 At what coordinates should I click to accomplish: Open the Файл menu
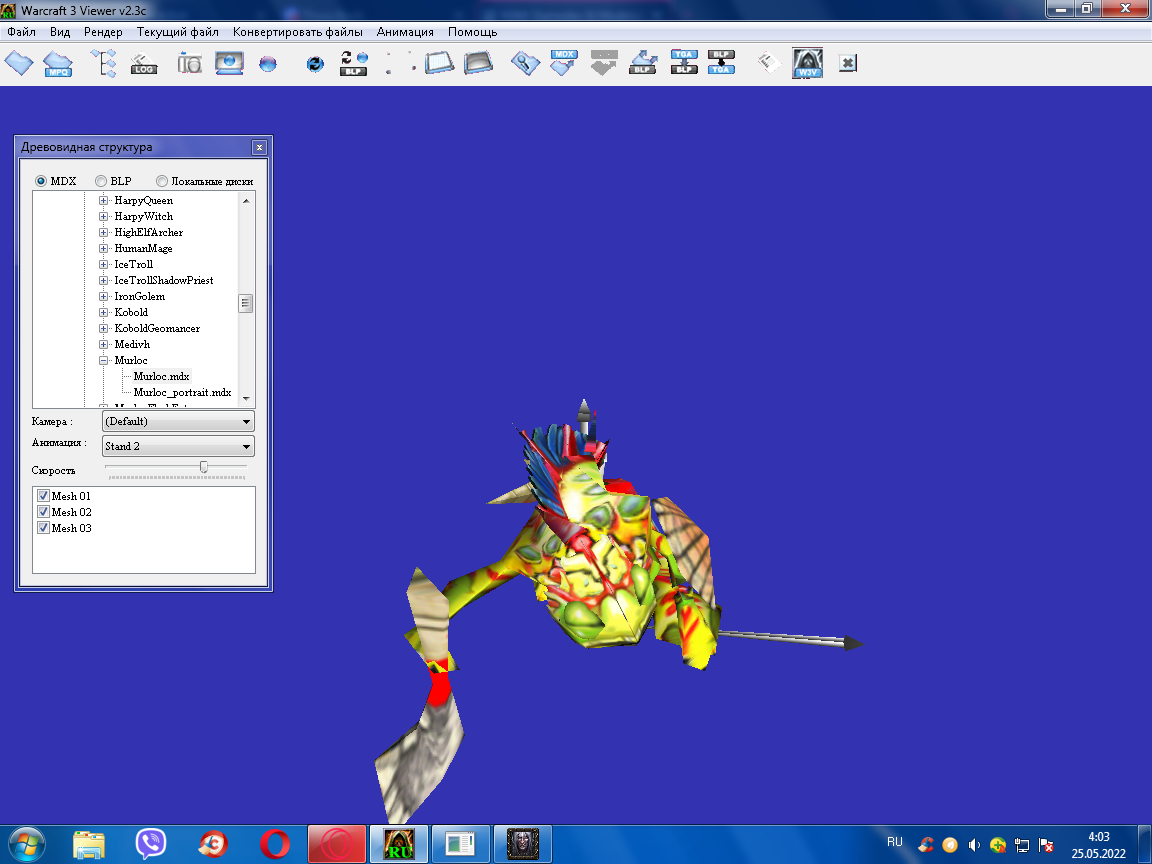(22, 32)
